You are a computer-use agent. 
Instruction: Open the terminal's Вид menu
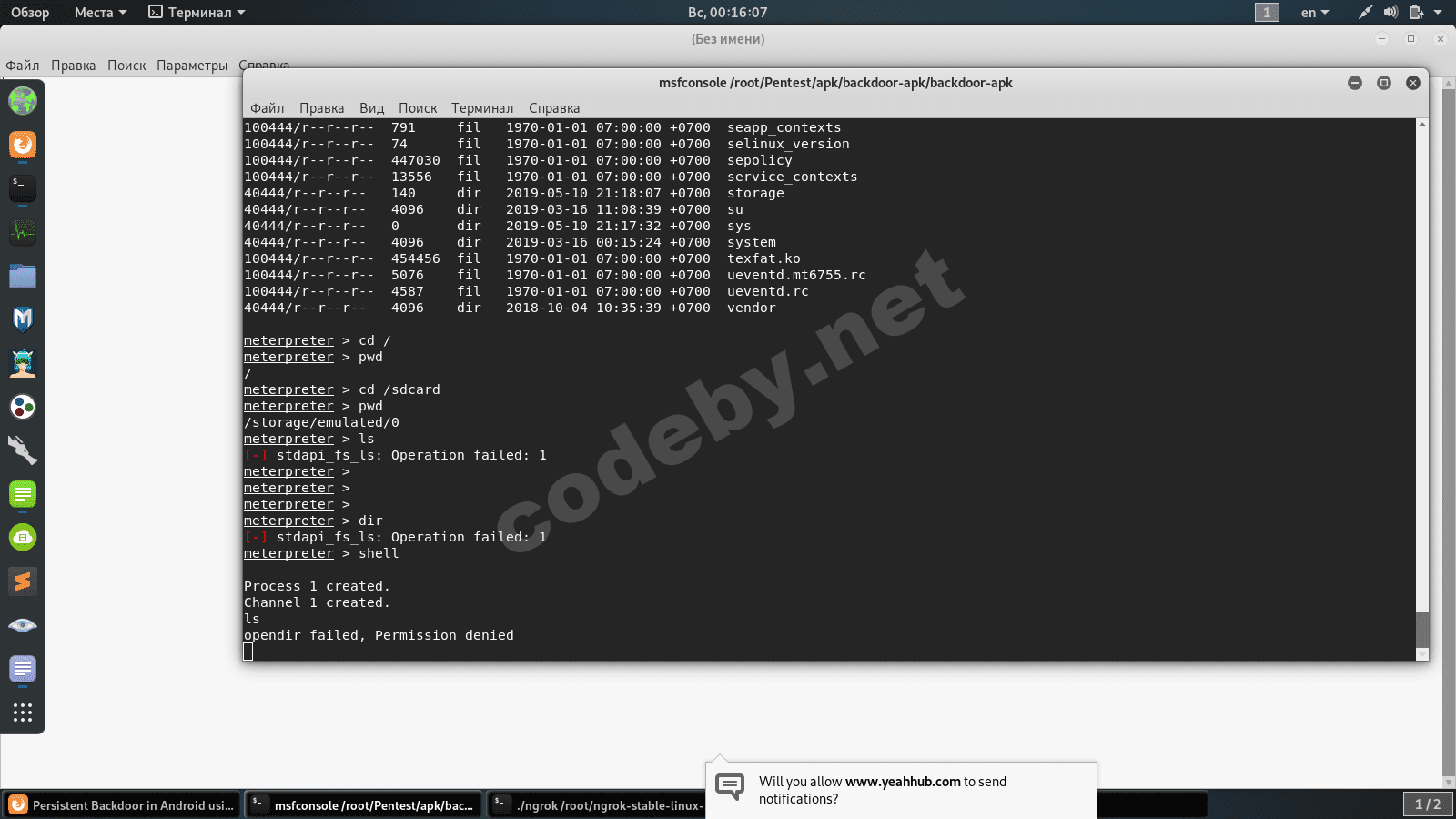click(372, 108)
